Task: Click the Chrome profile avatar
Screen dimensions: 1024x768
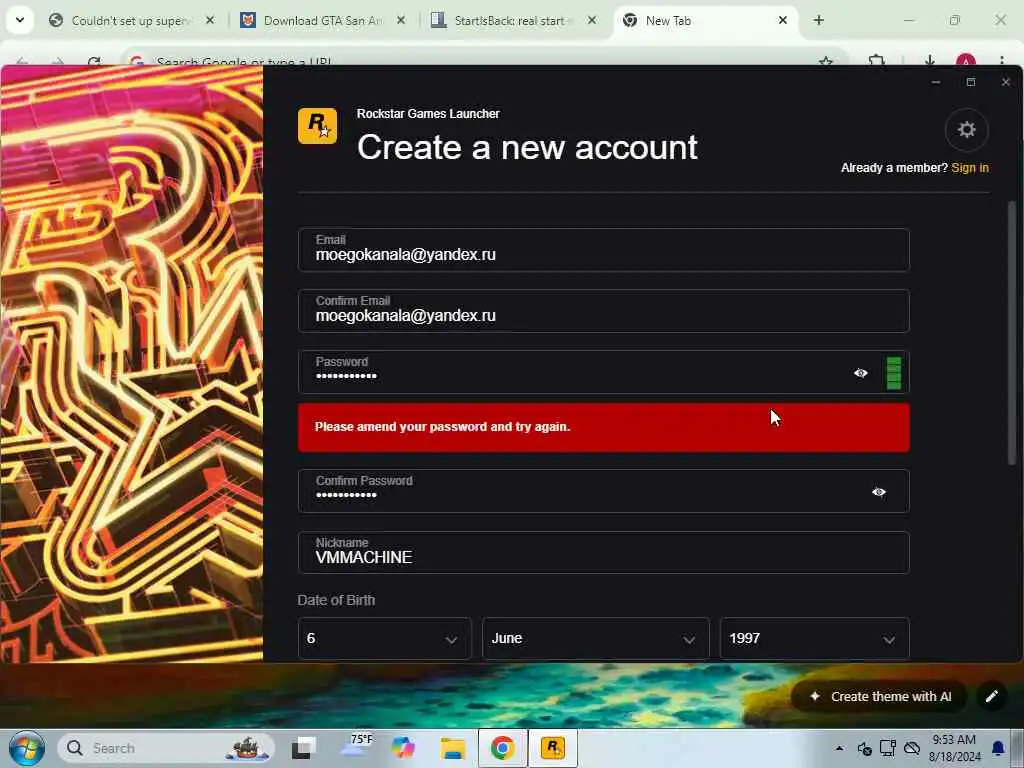Action: tap(965, 62)
